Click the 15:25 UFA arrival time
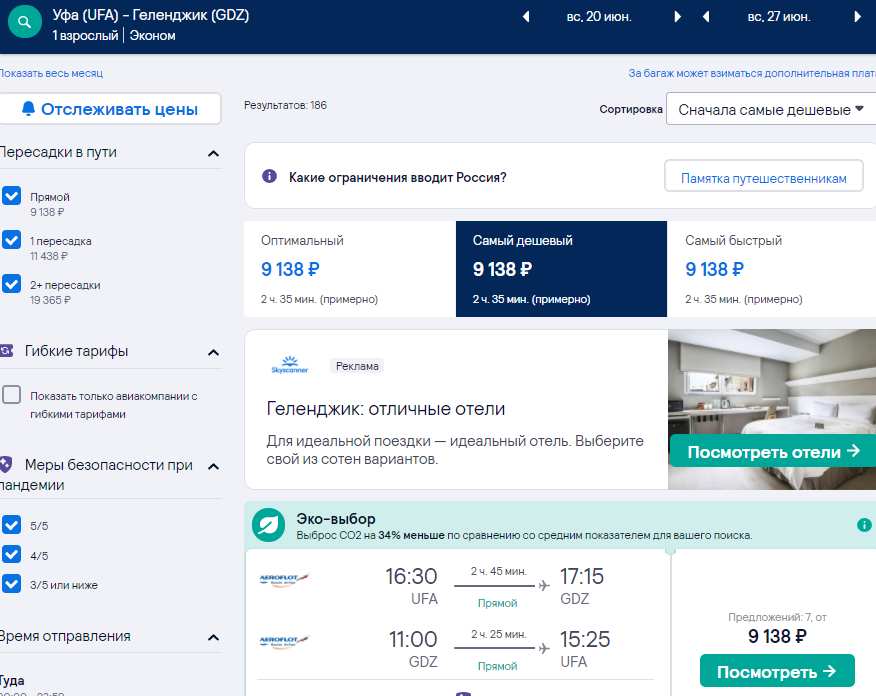The image size is (876, 696). pyautogui.click(x=585, y=640)
